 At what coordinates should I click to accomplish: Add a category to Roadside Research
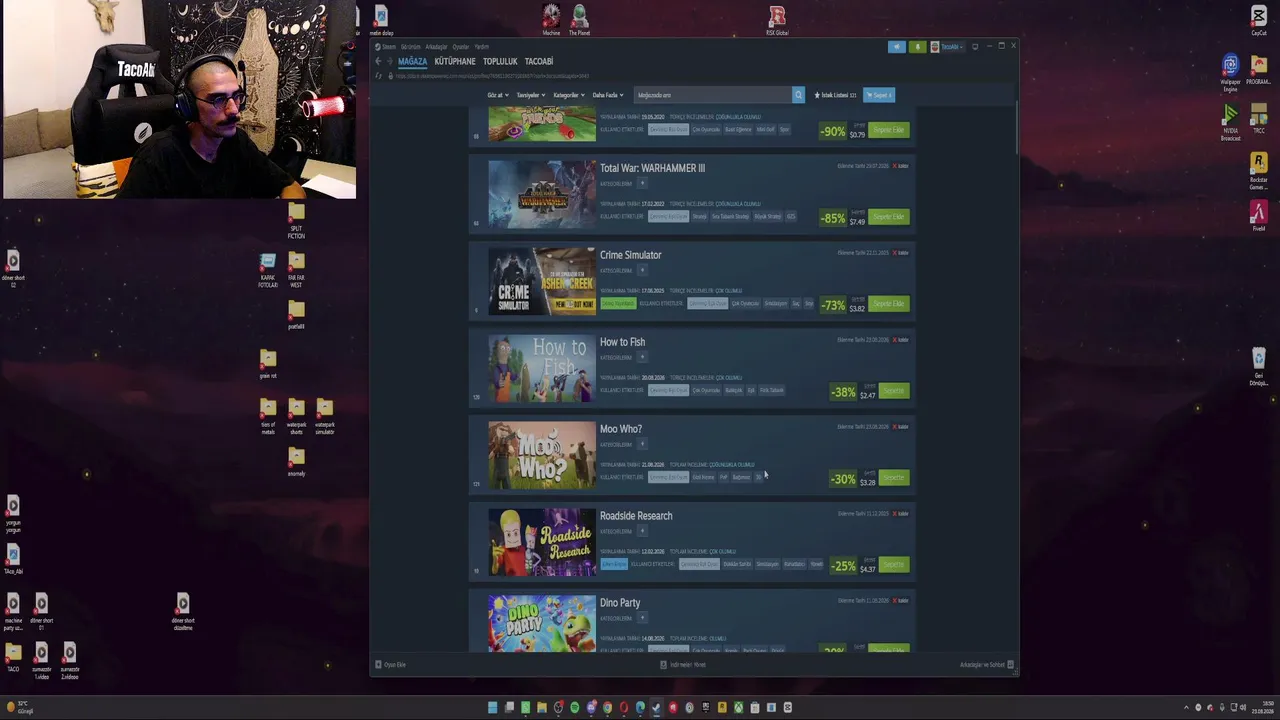coord(642,532)
